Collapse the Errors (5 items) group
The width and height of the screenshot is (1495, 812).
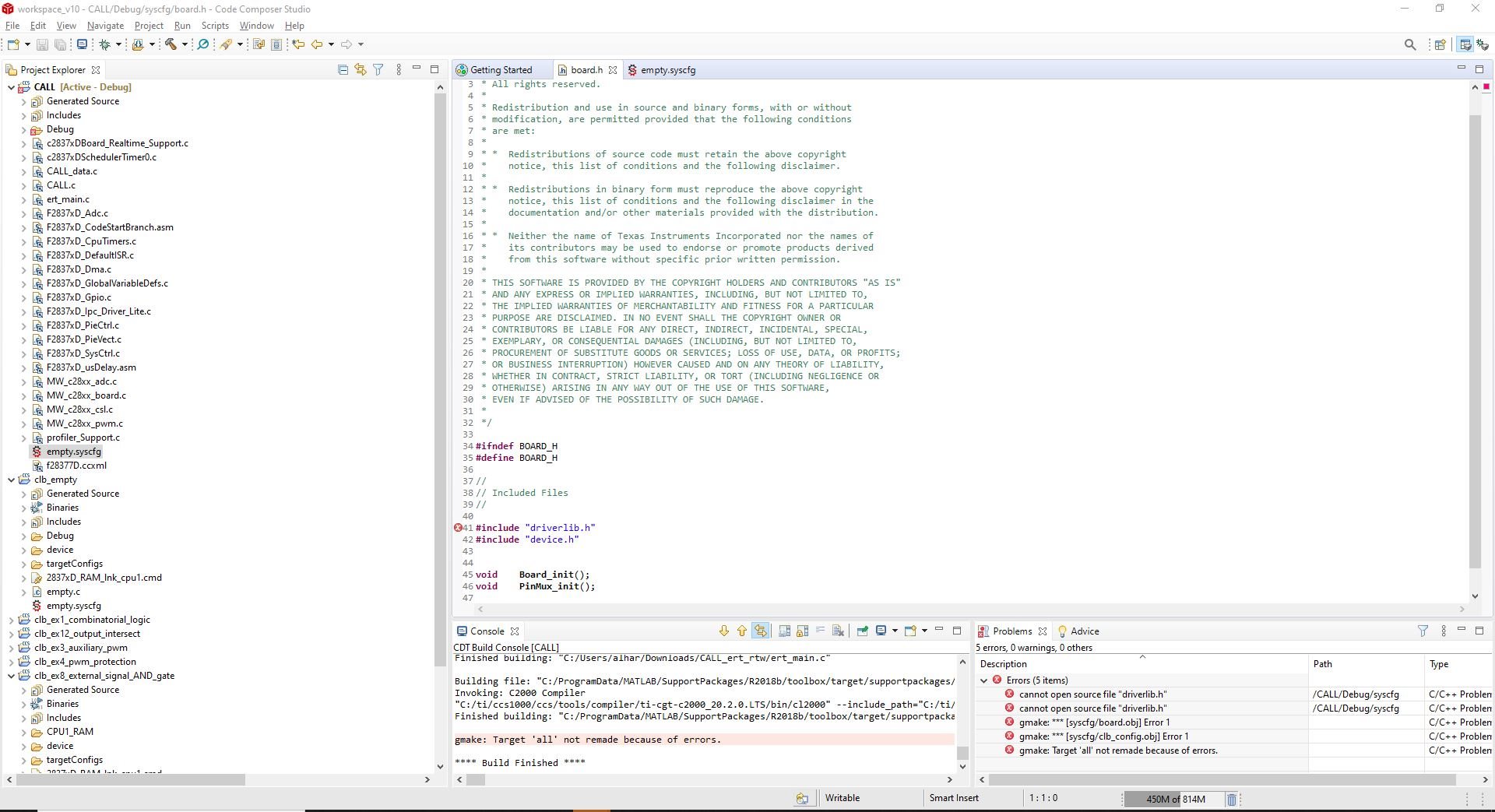pyautogui.click(x=984, y=680)
